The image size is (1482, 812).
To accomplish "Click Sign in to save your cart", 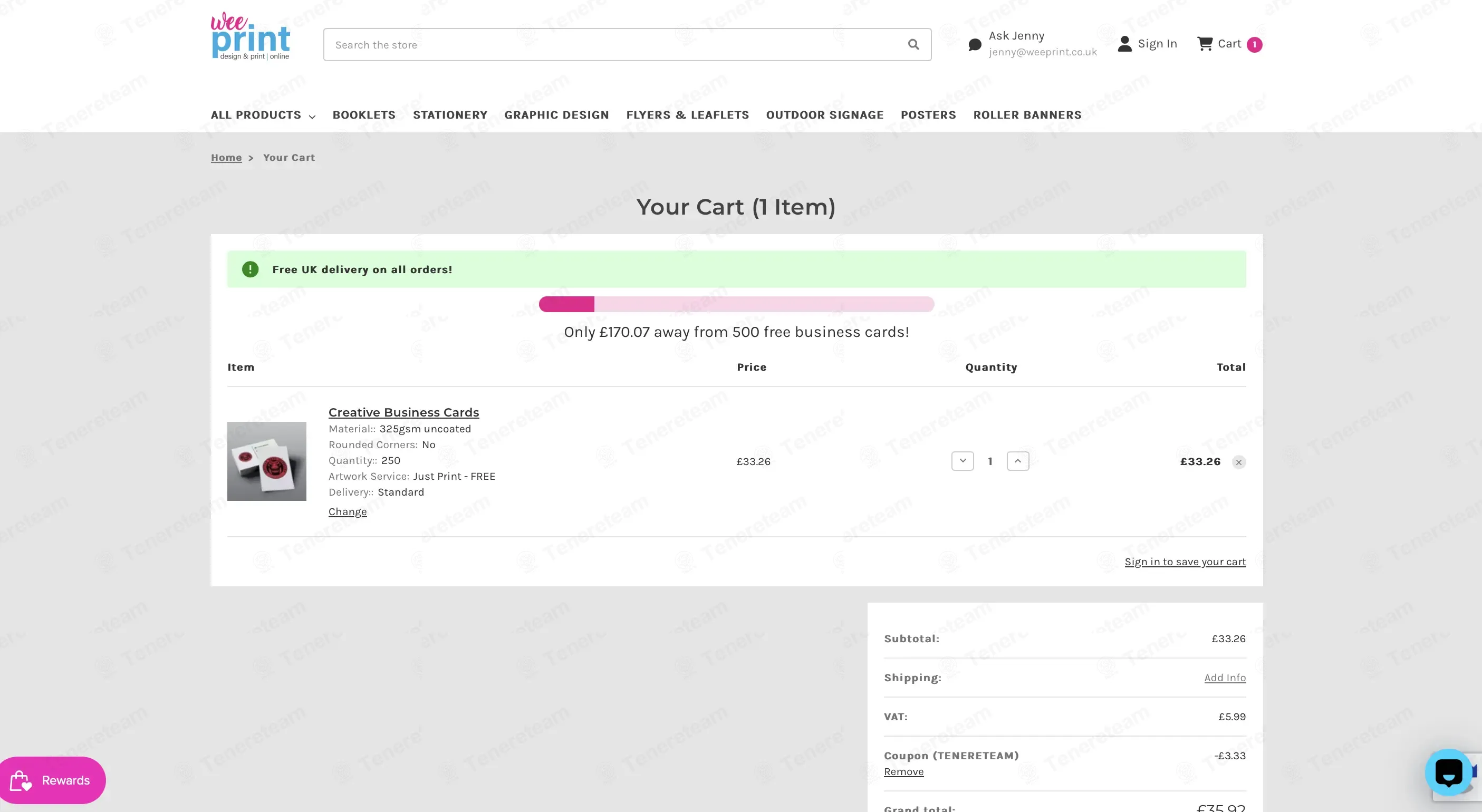I will pyautogui.click(x=1185, y=562).
